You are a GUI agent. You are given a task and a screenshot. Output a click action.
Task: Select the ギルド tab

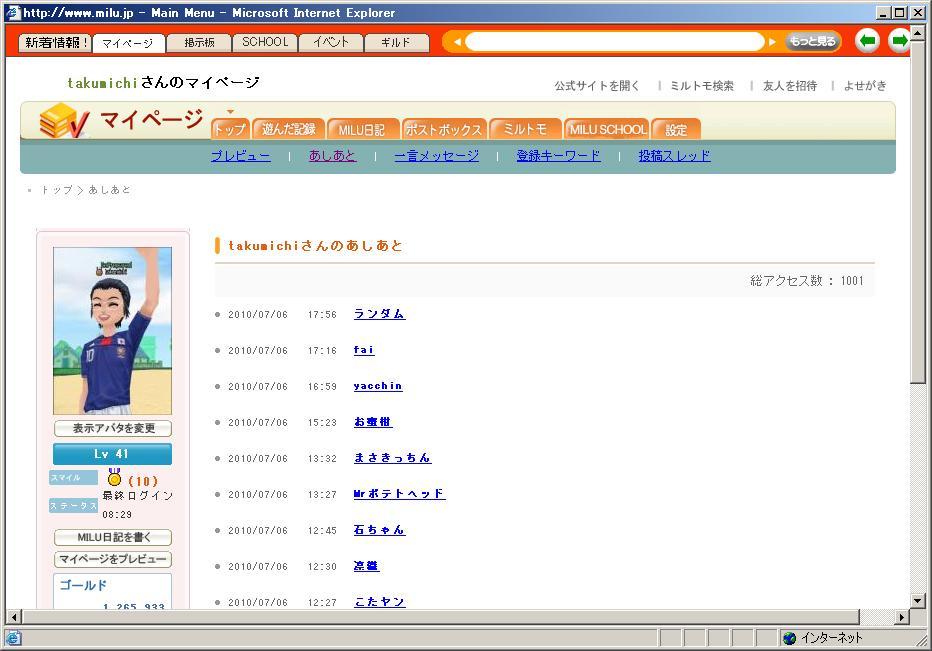[x=396, y=43]
